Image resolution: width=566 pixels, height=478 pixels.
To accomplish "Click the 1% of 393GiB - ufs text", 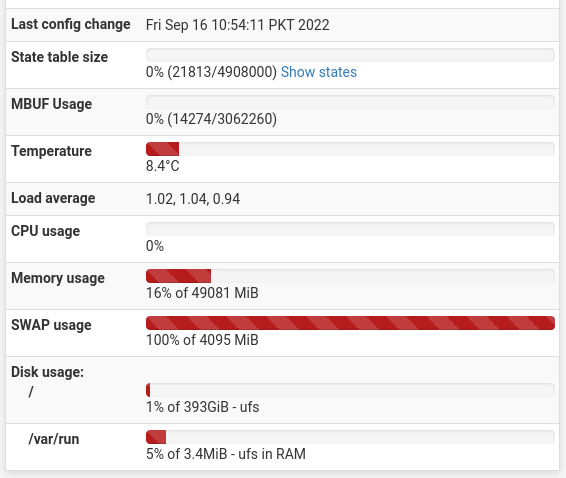I will coord(203,407).
